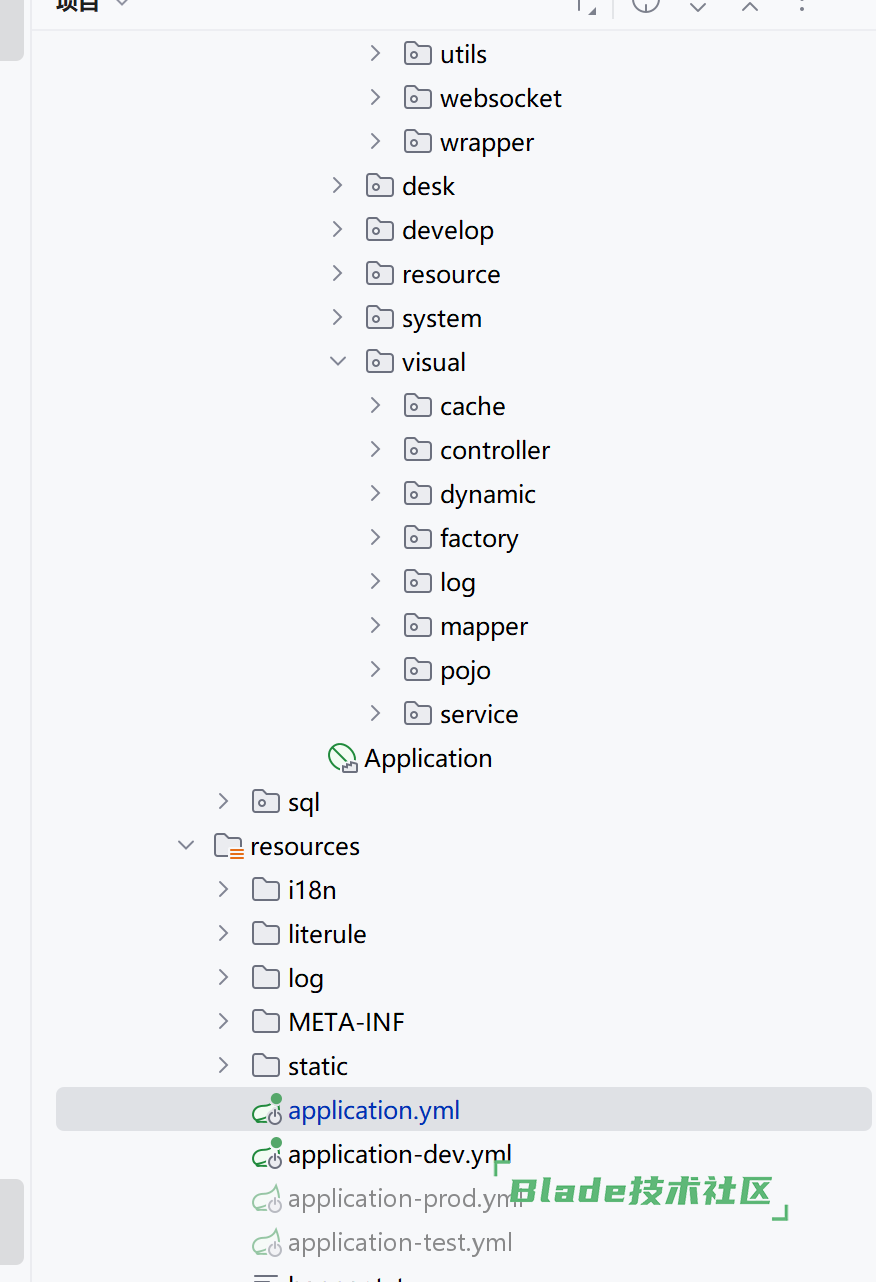This screenshot has width=876, height=1282.
Task: Click the Select Opened File target icon
Action: (646, 5)
